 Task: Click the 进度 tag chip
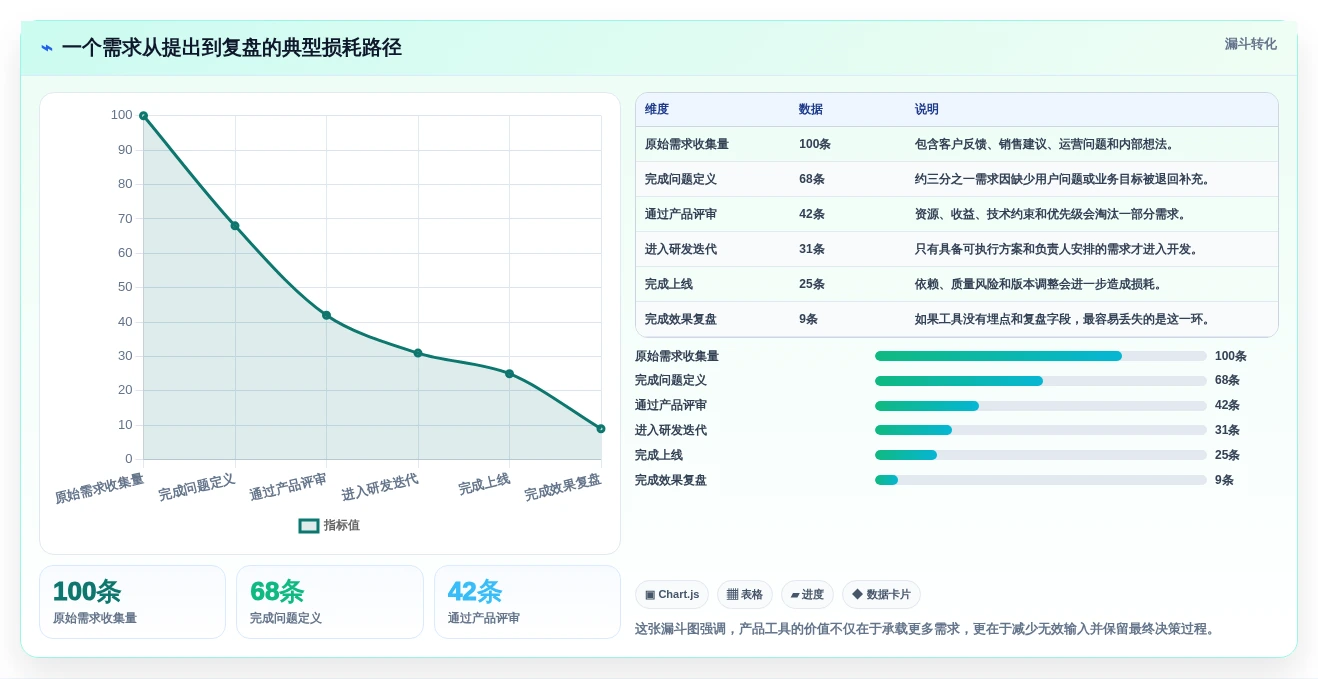click(x=807, y=595)
